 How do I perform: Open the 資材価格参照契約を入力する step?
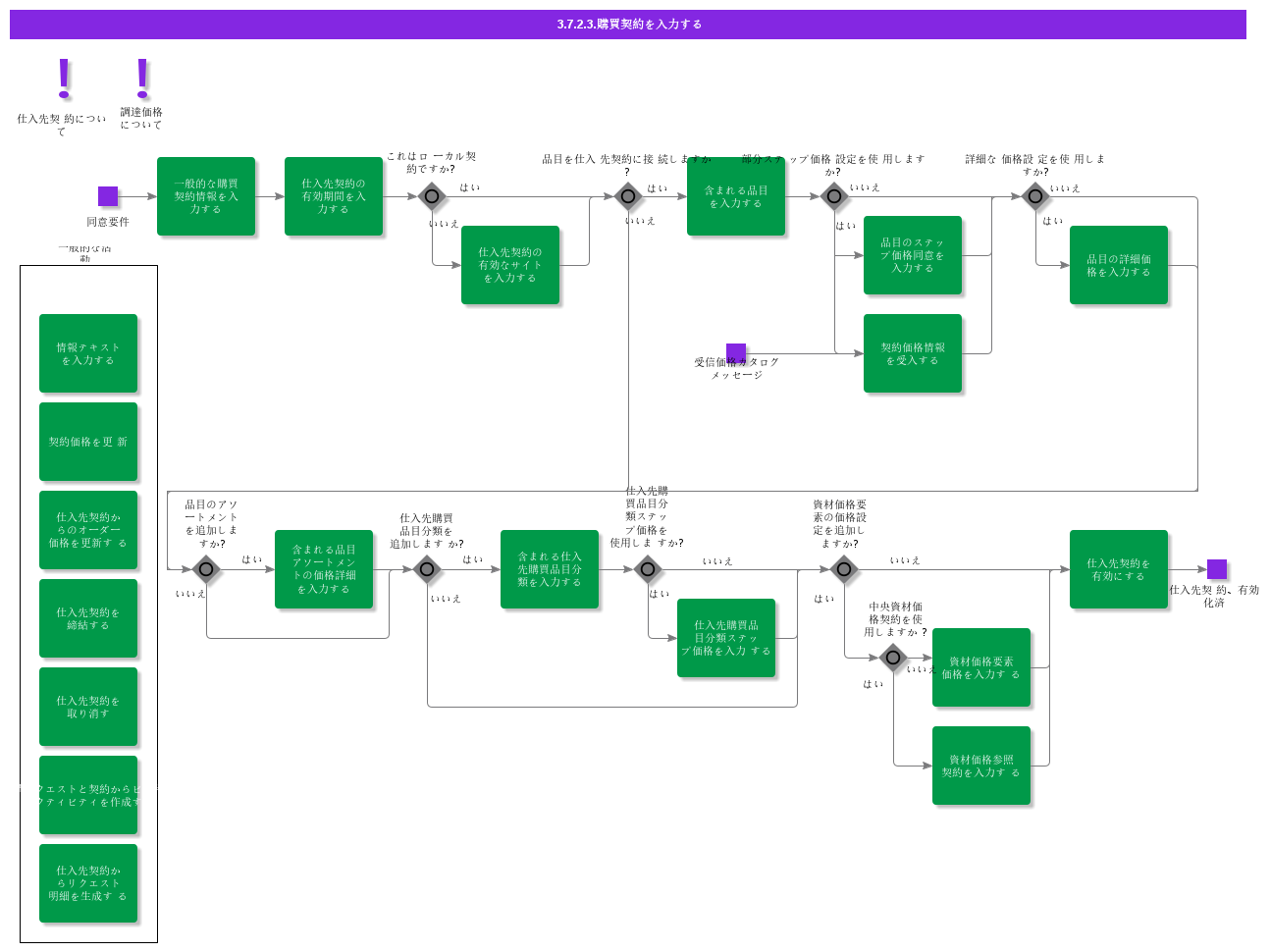tap(981, 766)
